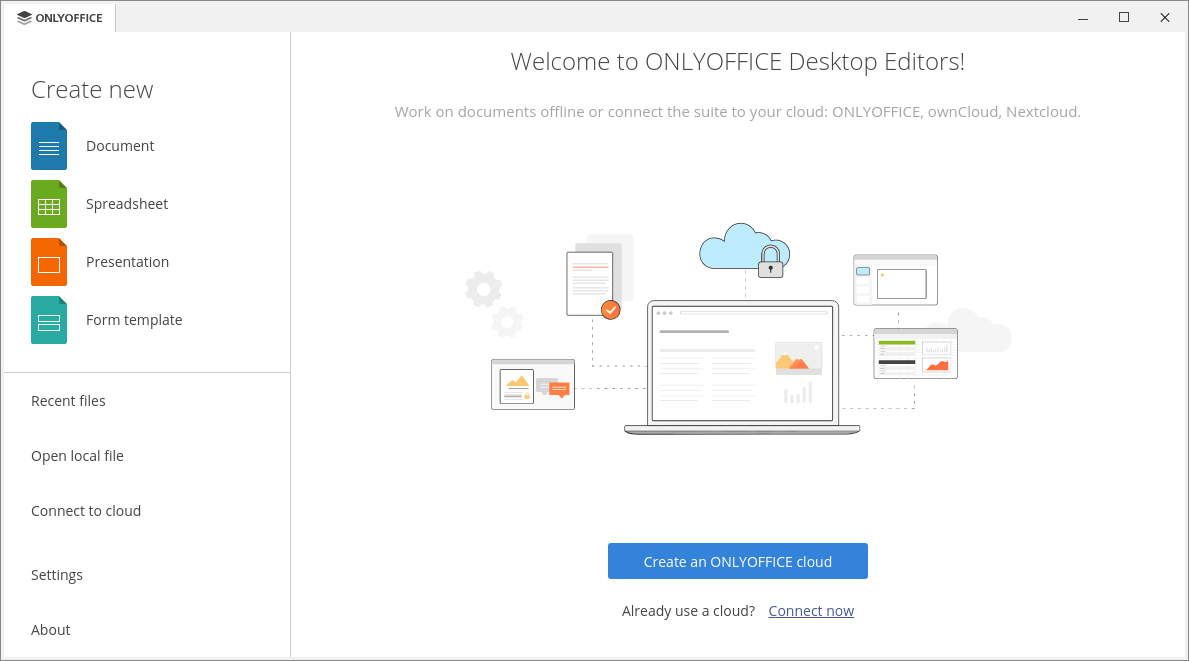Select the teal Form template icon

tap(48, 319)
